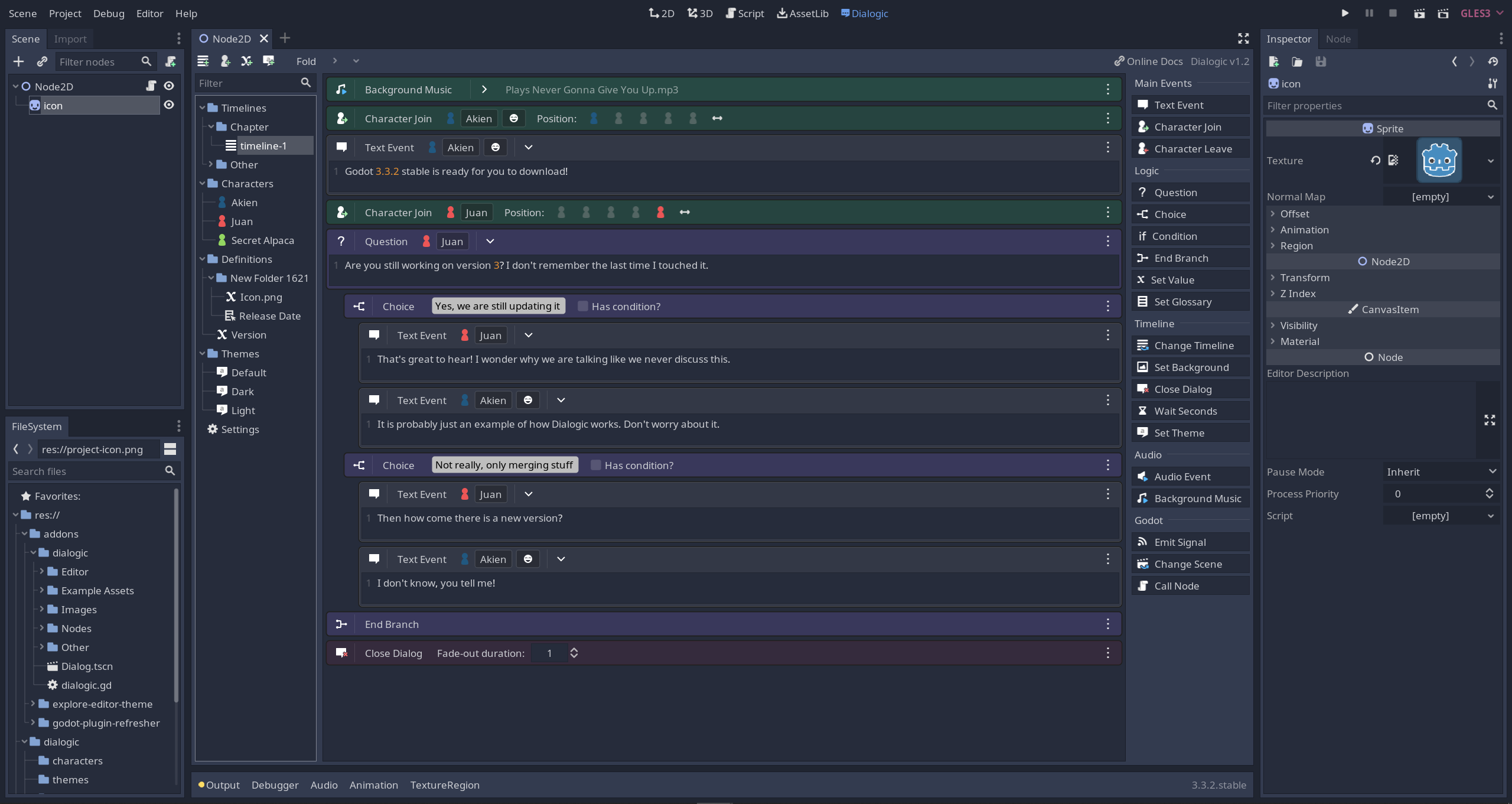
Task: Open the Debug menu in menu bar
Action: 108,13
